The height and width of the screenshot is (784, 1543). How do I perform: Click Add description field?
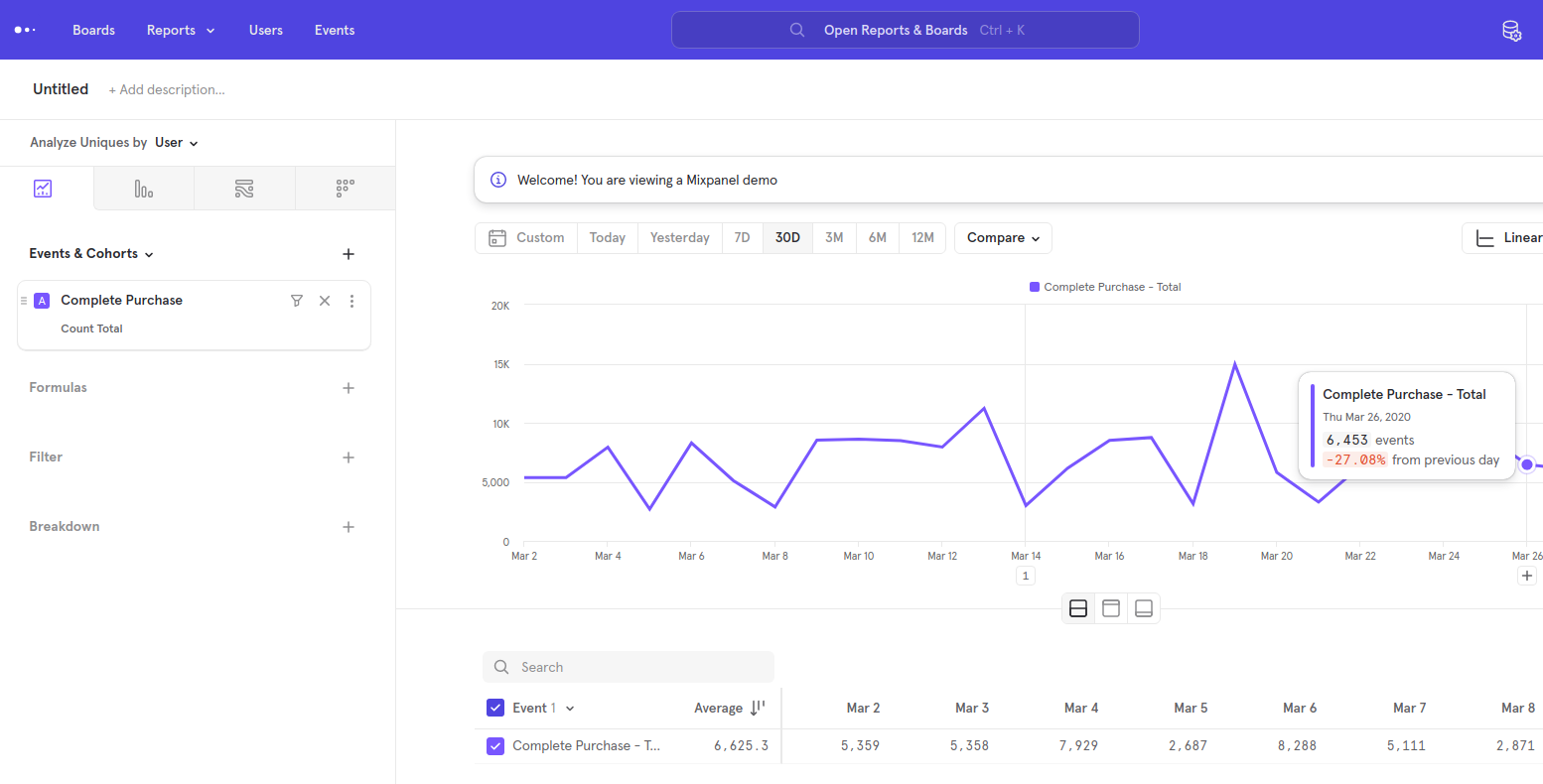point(167,90)
